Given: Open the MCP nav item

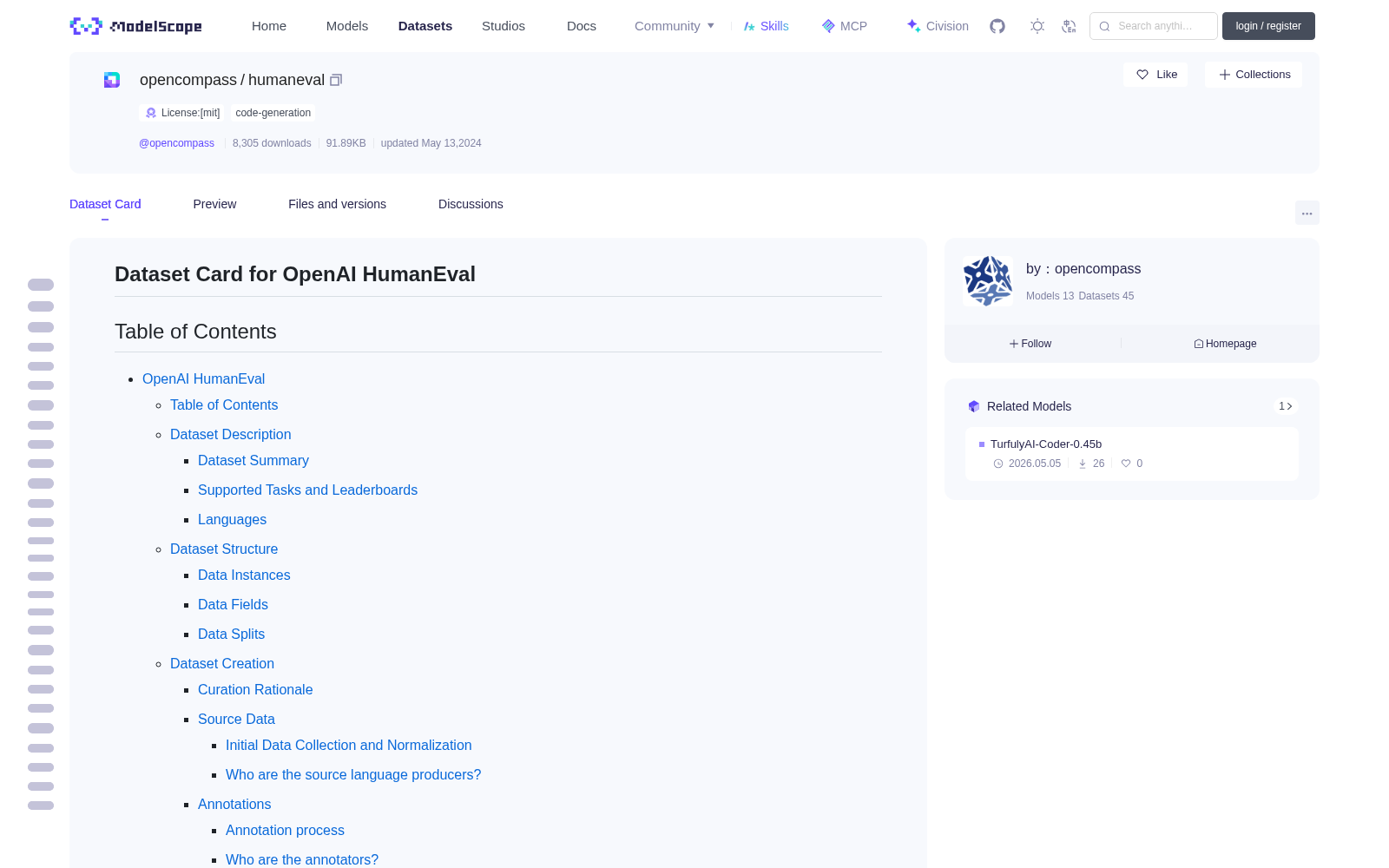Looking at the screenshot, I should [x=844, y=26].
